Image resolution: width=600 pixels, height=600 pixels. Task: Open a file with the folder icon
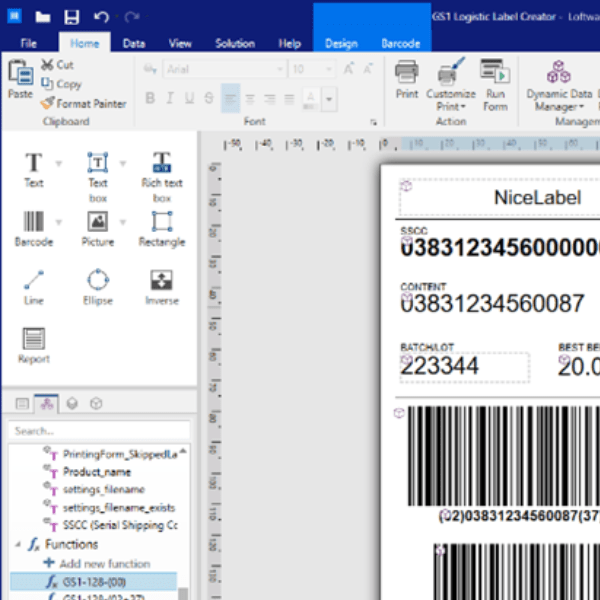42,17
